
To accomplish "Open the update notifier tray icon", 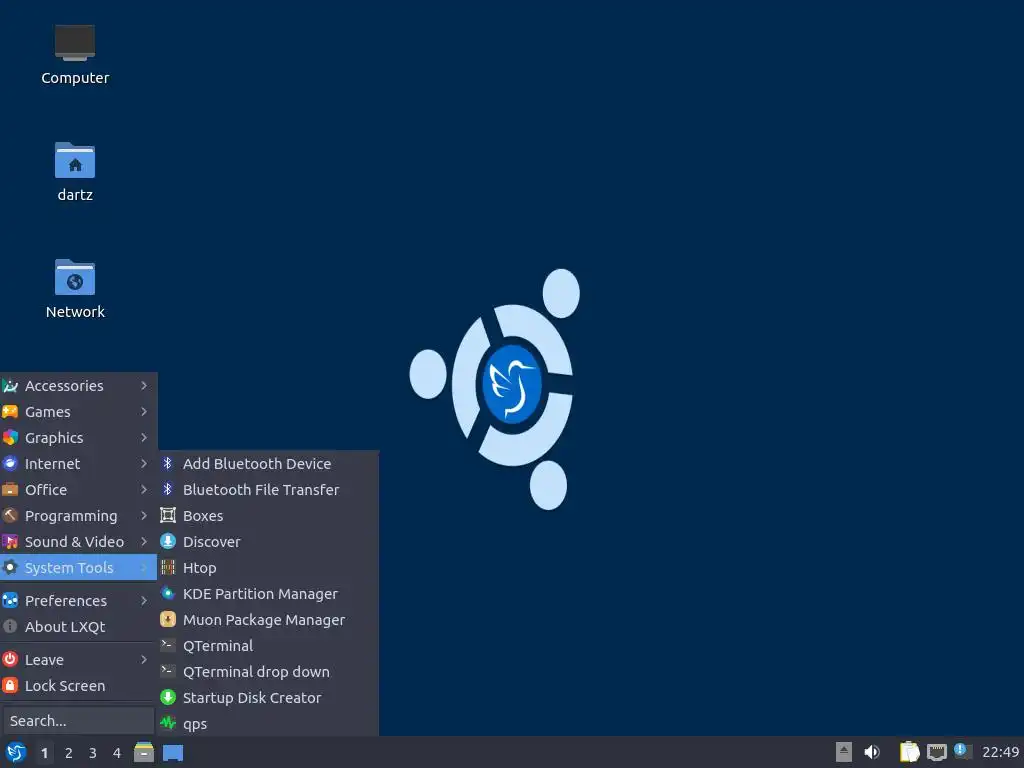I will click(x=962, y=751).
